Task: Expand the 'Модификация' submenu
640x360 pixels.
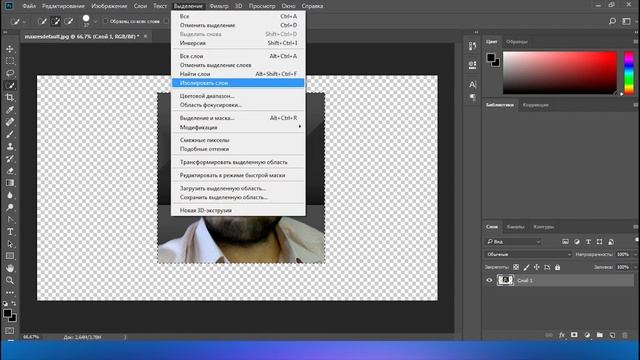Action: coord(238,127)
